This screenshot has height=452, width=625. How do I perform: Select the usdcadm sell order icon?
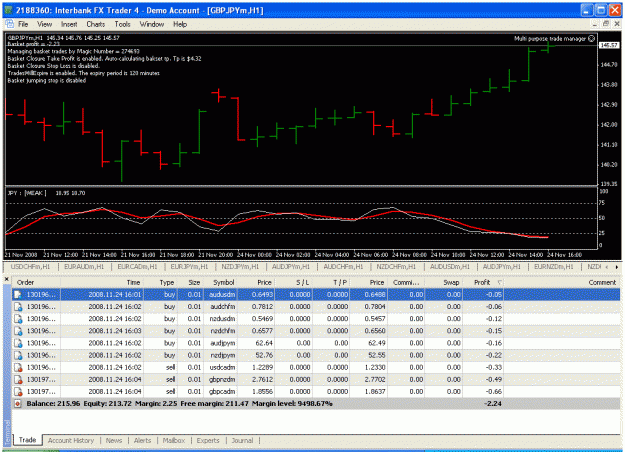click(x=18, y=367)
